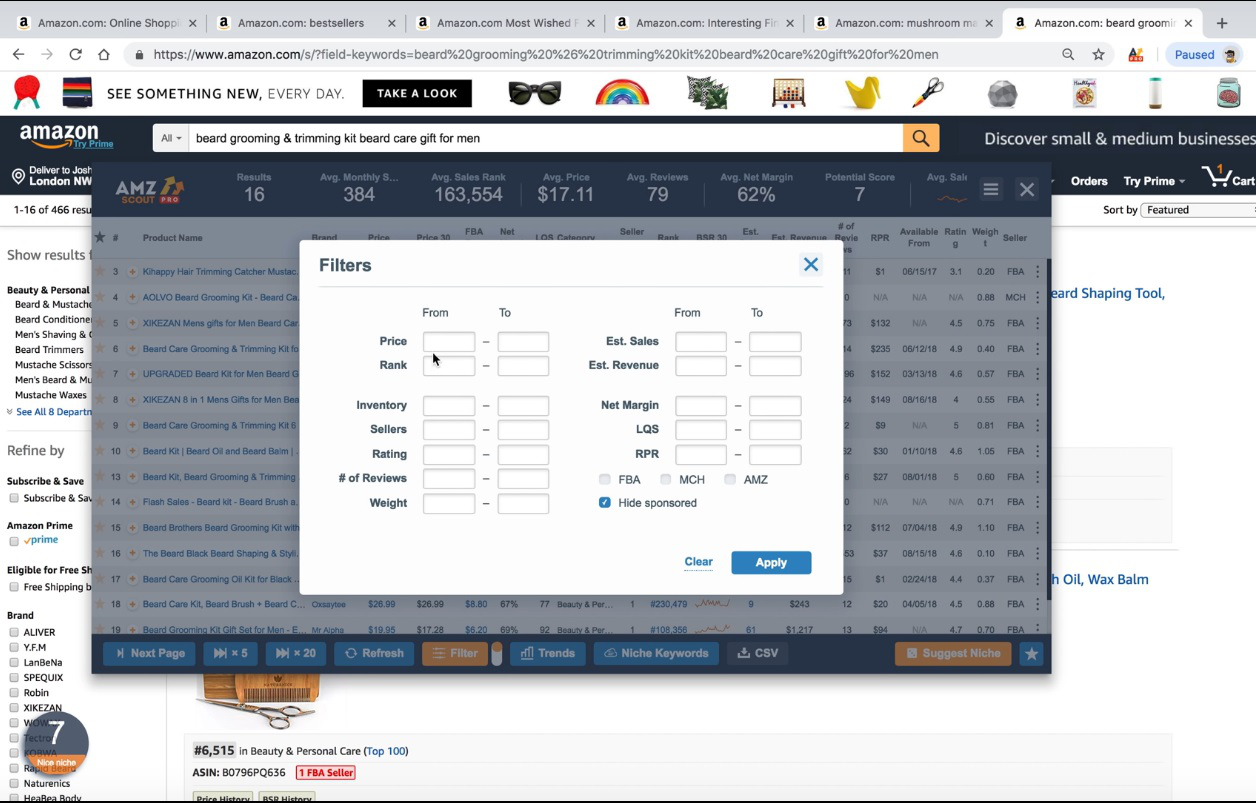
Task: Star the Kihappy Hair Trimming Catcher row
Action: click(99, 271)
